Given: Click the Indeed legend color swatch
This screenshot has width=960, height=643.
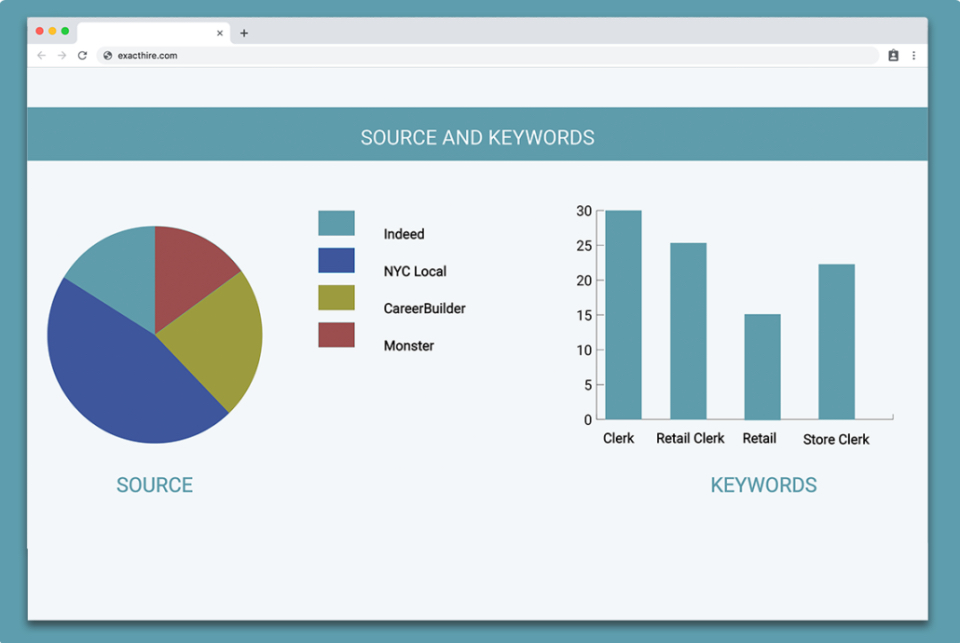Looking at the screenshot, I should tap(336, 223).
